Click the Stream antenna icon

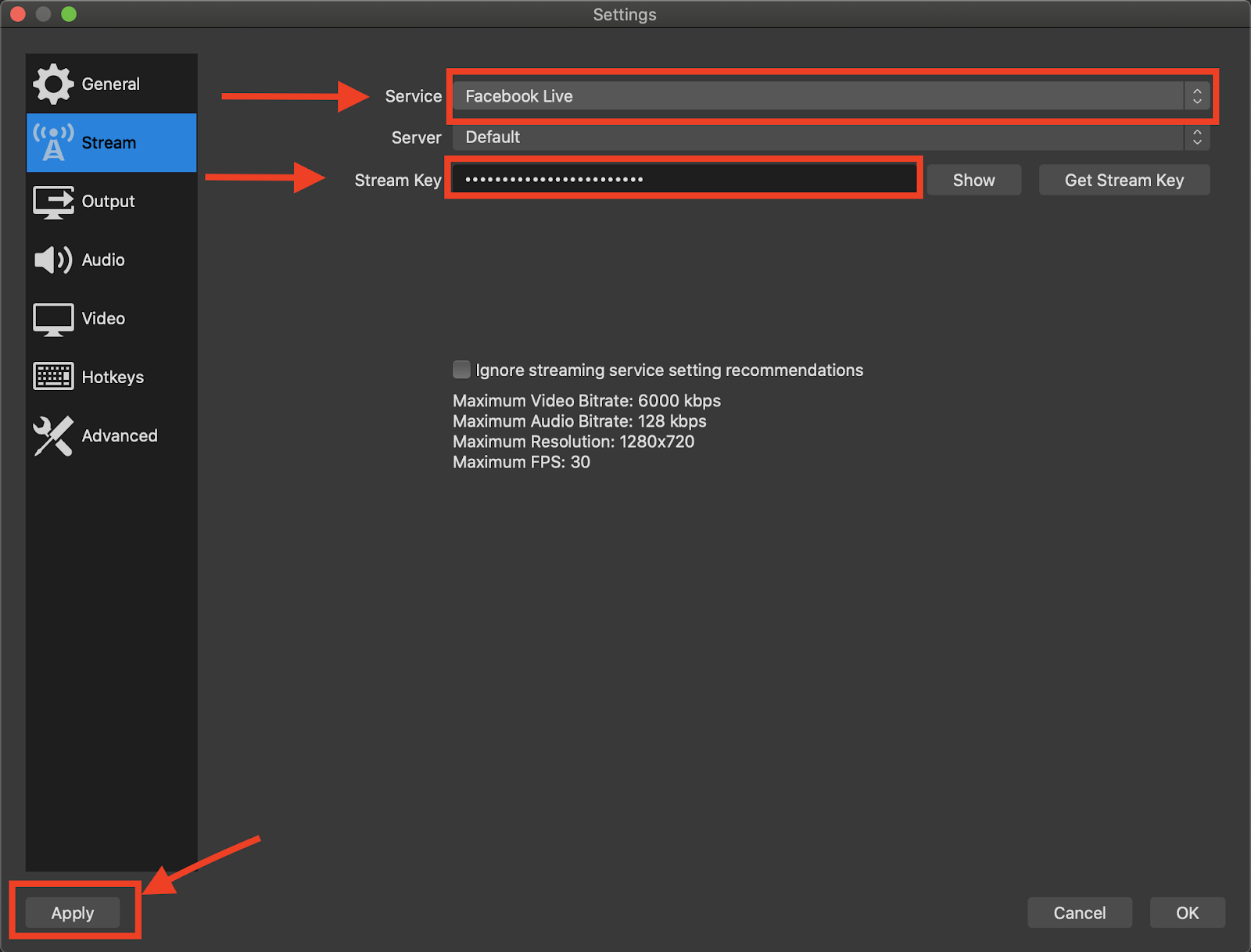53,142
